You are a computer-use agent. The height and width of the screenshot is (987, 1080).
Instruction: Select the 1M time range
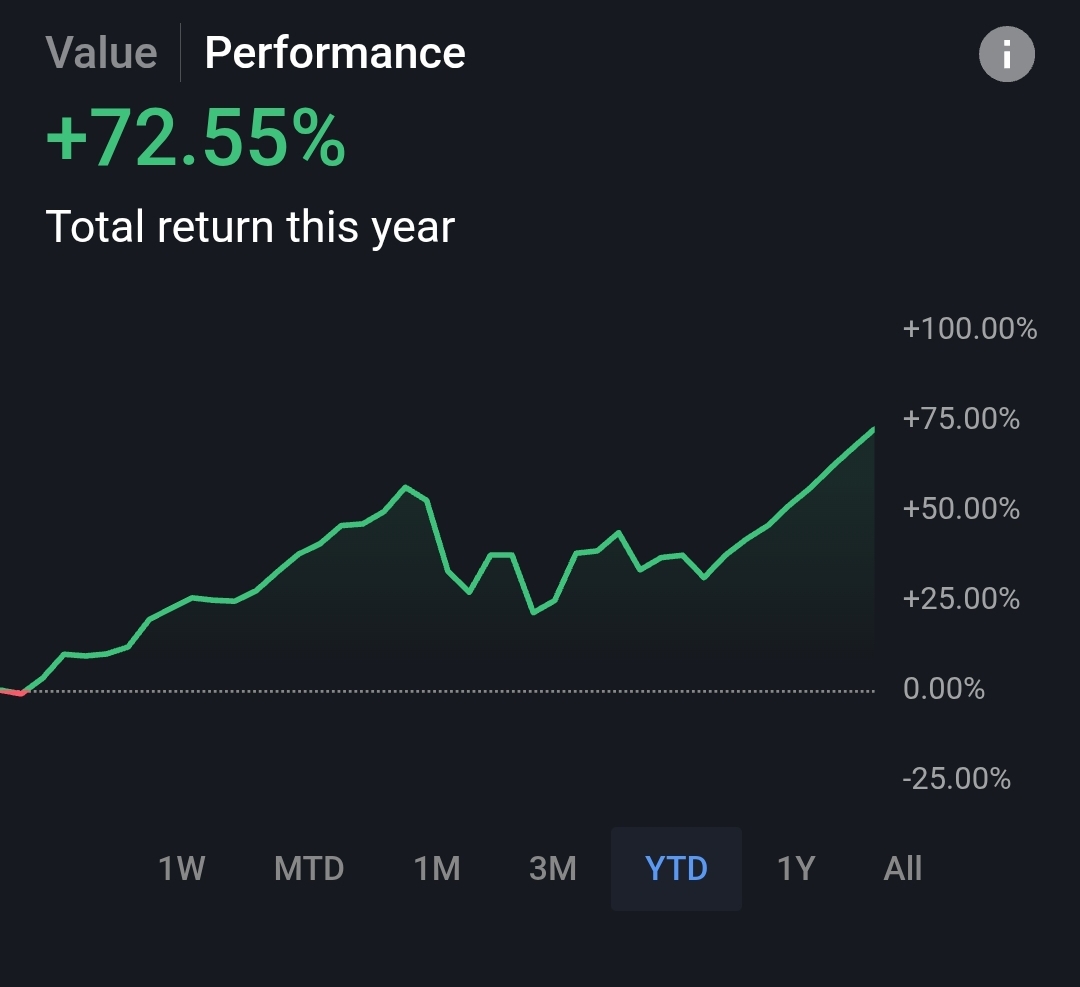tap(437, 869)
